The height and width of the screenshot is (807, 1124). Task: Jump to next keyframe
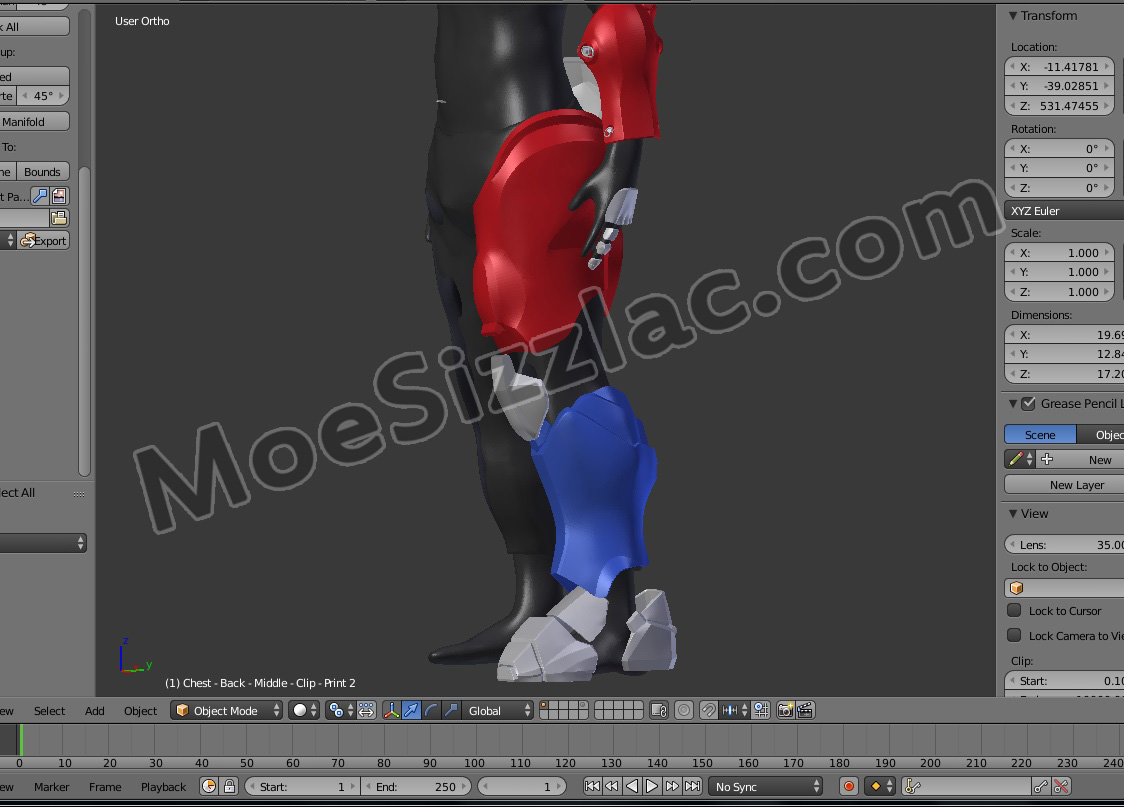672,786
